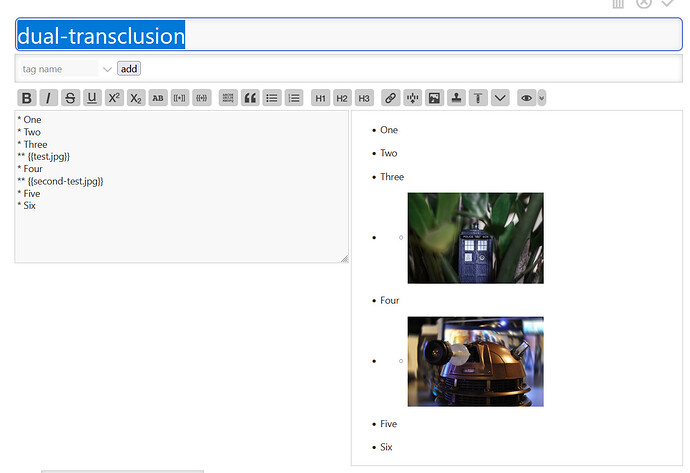Click the '* Six' line in editor
This screenshot has height=473, width=690.
(26, 205)
